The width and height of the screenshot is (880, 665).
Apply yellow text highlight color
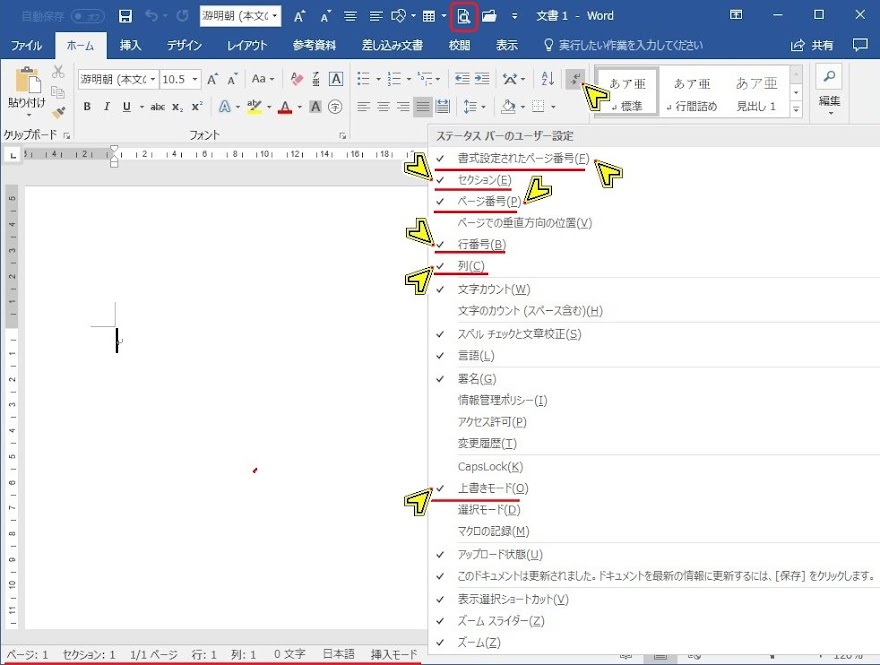(254, 105)
